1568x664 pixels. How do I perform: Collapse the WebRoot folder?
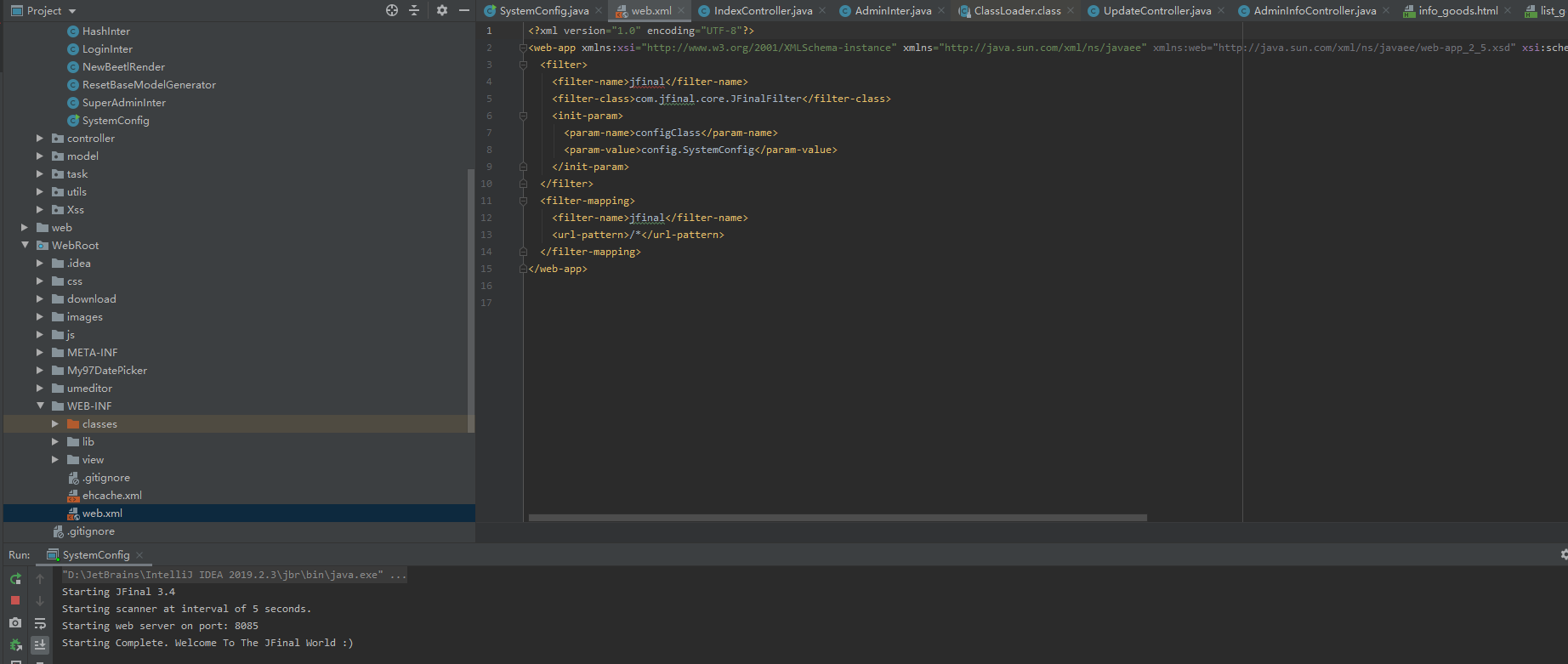pos(25,245)
